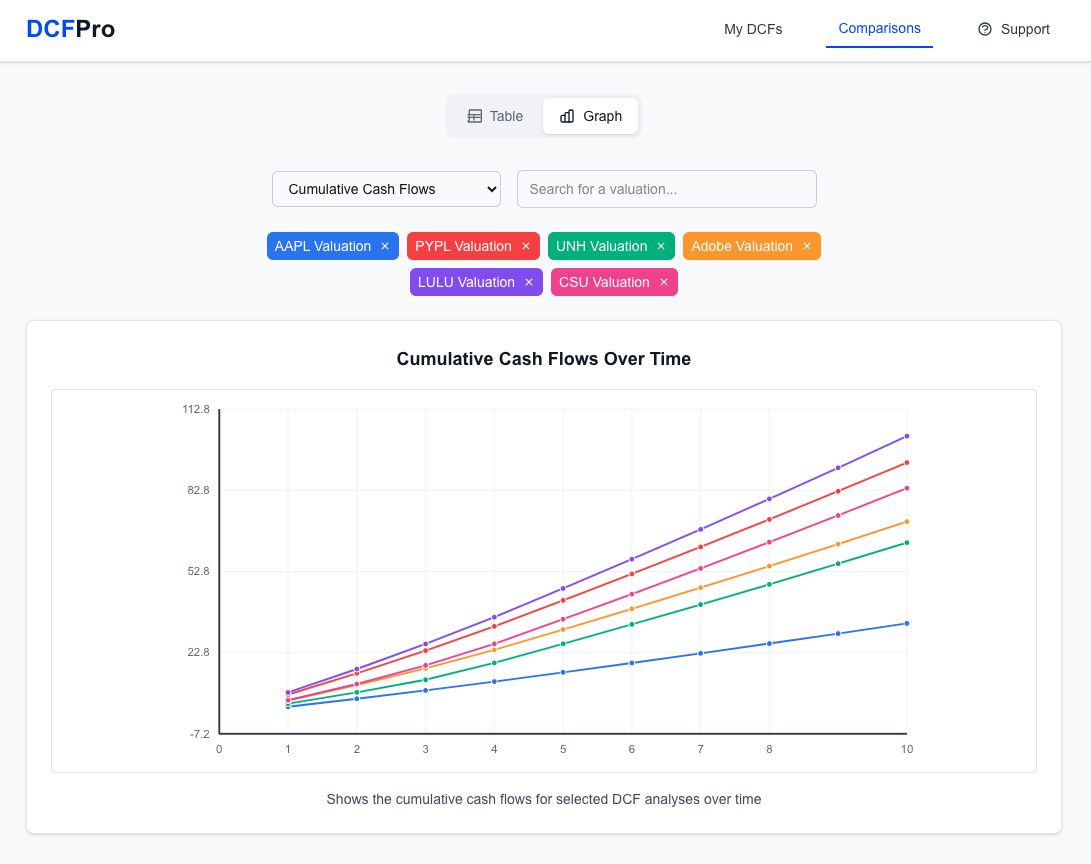The height and width of the screenshot is (864, 1091).
Task: Click the purple LULU data point at year 5
Action: coord(563,589)
